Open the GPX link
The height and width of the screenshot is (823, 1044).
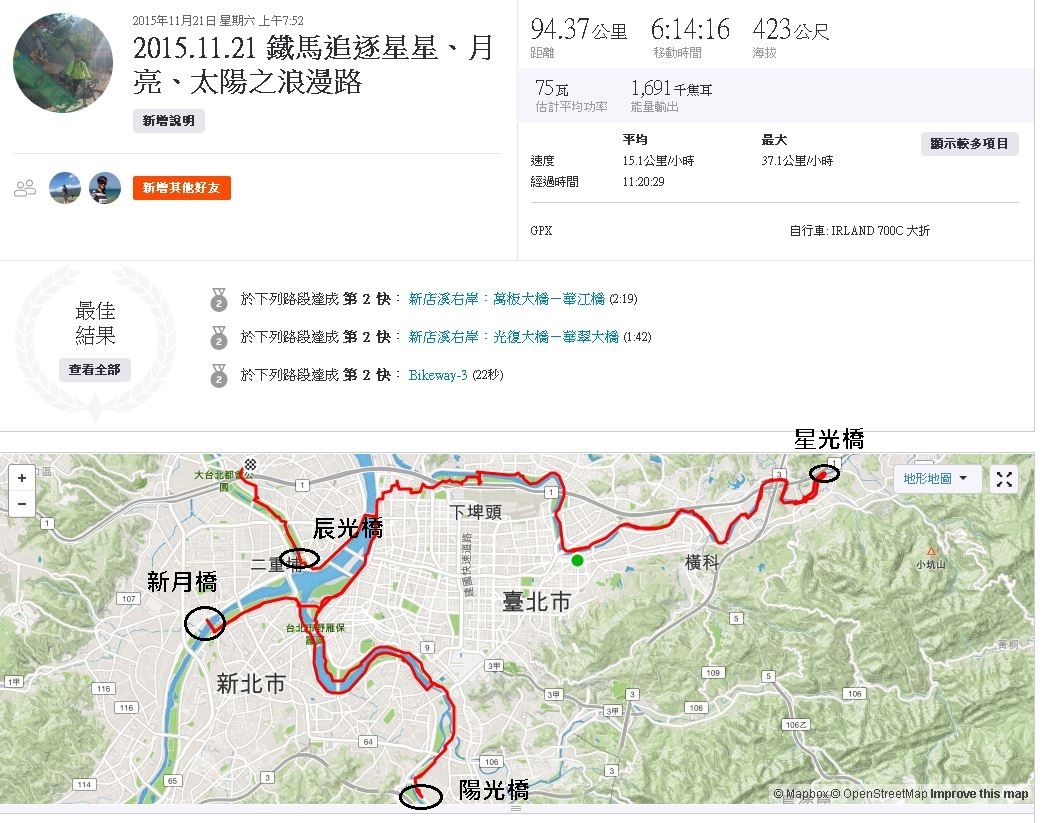click(x=541, y=230)
